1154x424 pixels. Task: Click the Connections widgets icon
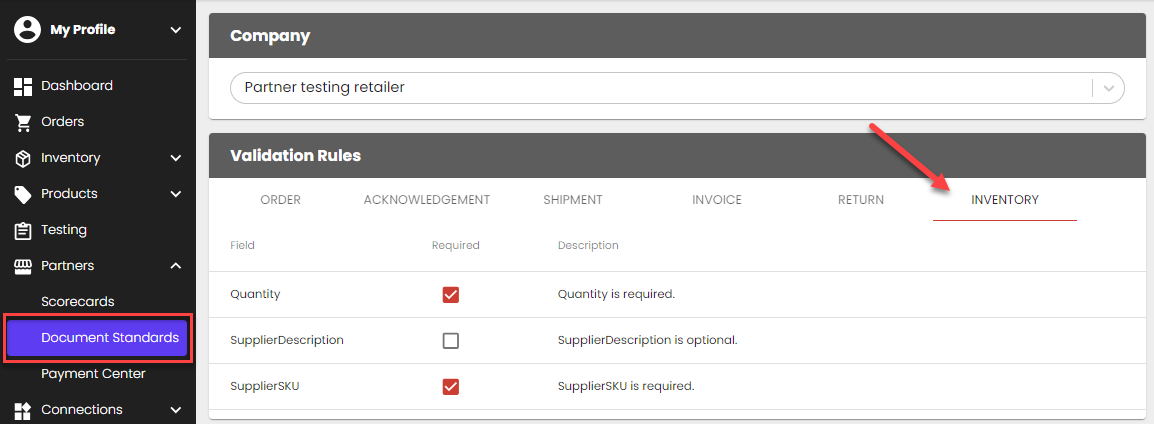(23, 410)
